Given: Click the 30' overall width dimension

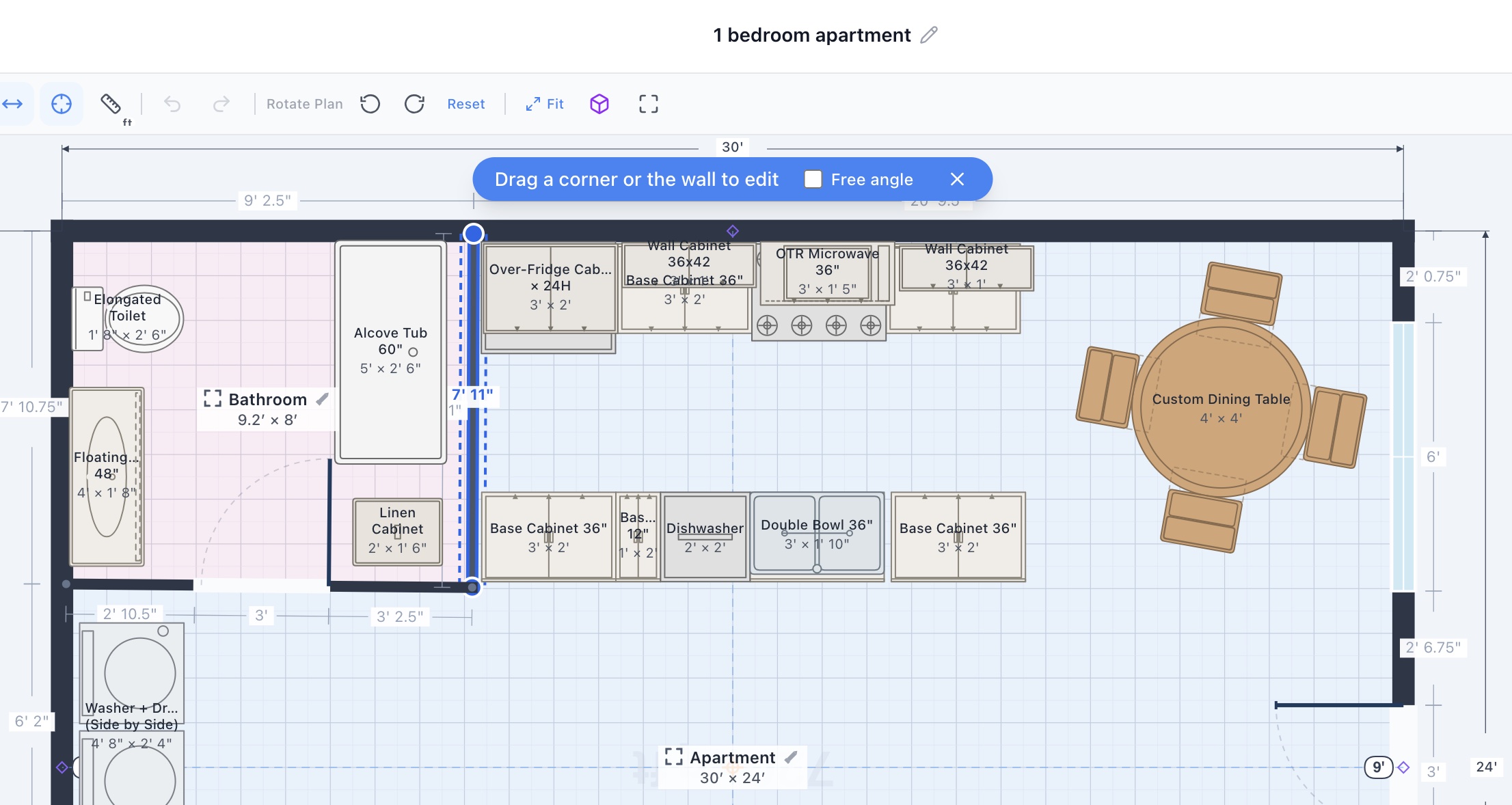Looking at the screenshot, I should click(x=732, y=147).
